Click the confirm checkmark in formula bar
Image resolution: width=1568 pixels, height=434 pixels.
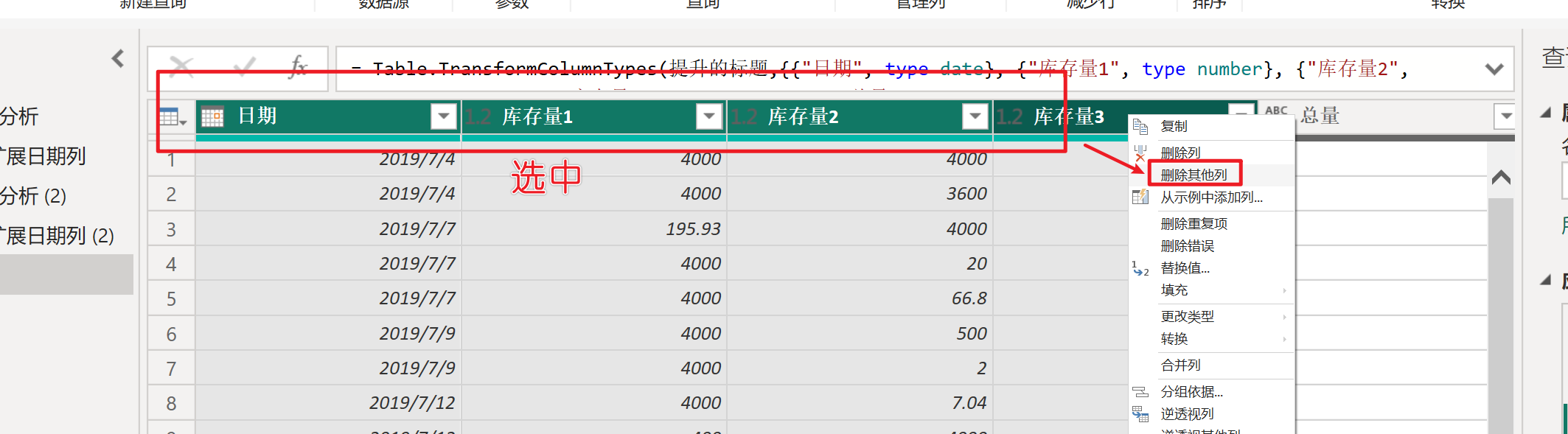click(x=244, y=67)
